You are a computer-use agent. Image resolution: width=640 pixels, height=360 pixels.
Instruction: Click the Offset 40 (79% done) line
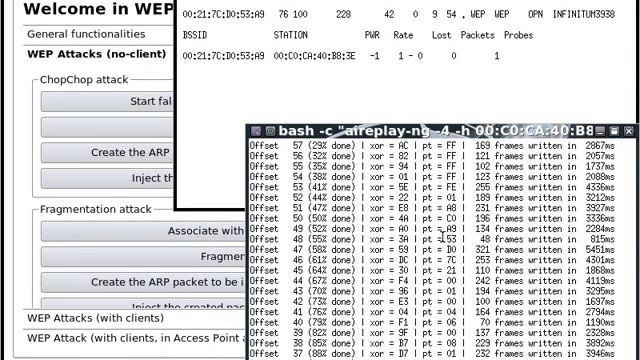click(x=432, y=322)
